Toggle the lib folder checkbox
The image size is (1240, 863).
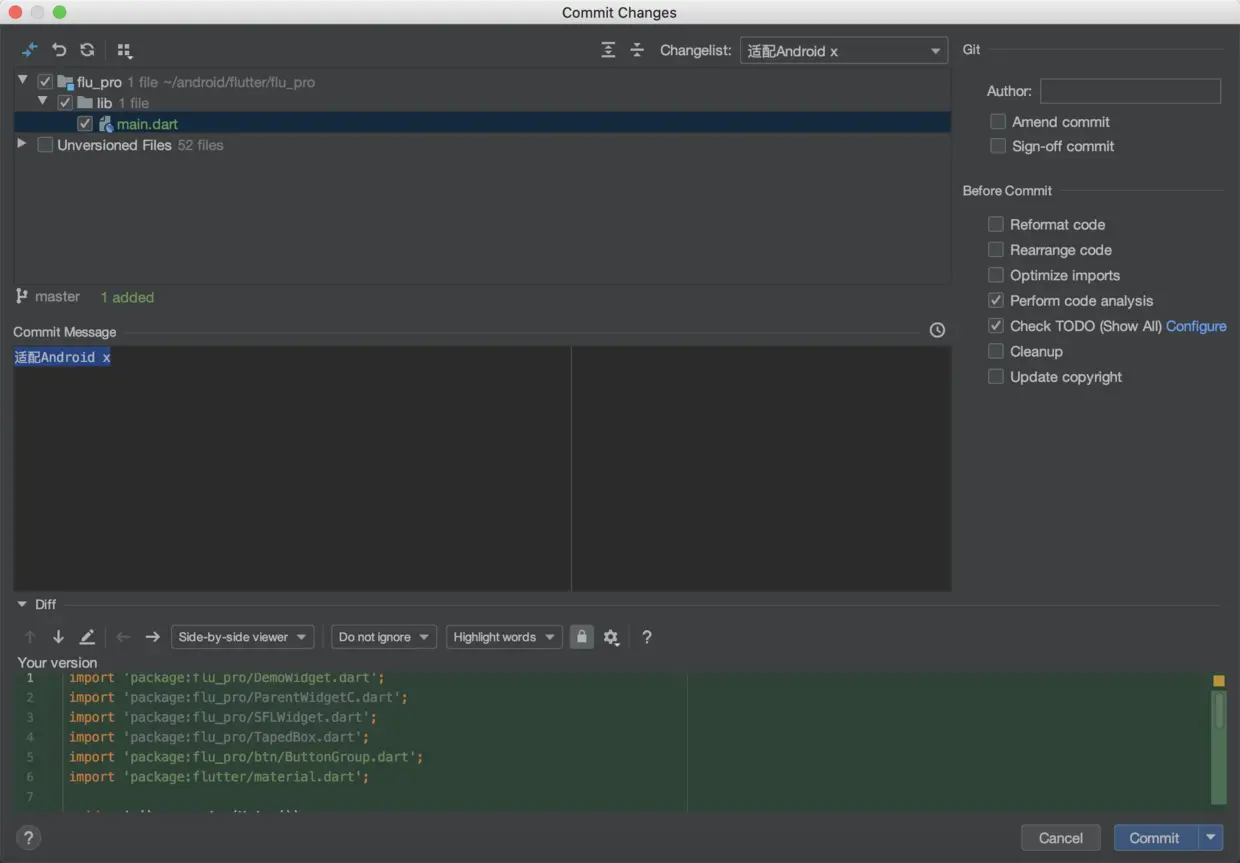tap(65, 103)
